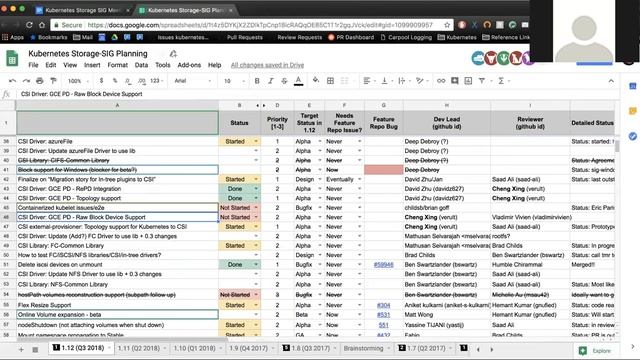Switch to the 1.11 (Q2 2018) sheet
Image resolution: width=640 pixels, height=360 pixels.
tap(139, 348)
